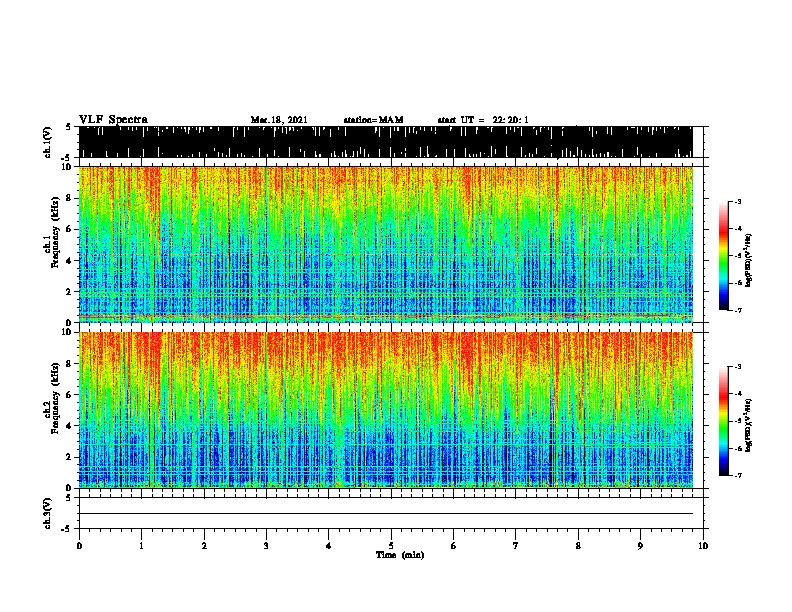792x612 pixels.
Task: Click the "9" tick on the time axis
Action: pos(640,546)
